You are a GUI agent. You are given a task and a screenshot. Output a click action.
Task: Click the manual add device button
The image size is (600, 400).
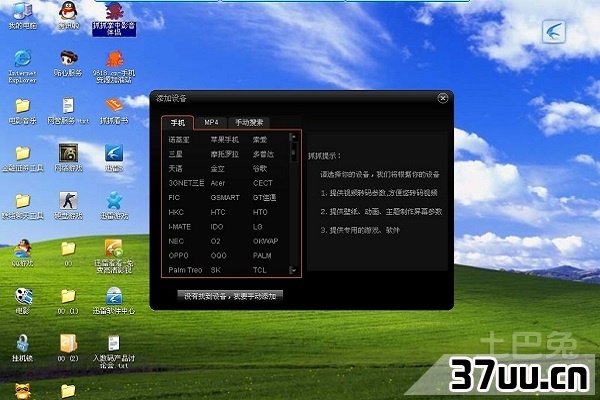pos(230,296)
